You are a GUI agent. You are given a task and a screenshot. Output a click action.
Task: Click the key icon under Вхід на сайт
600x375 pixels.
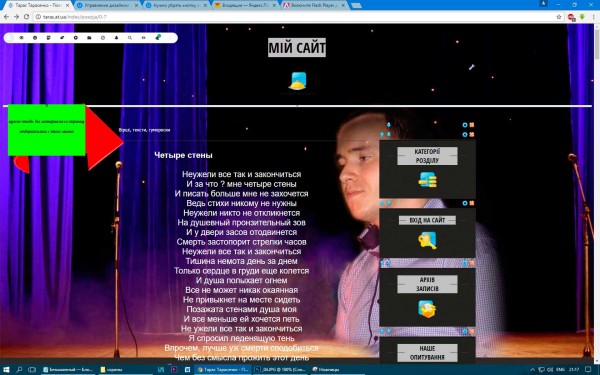coord(427,240)
